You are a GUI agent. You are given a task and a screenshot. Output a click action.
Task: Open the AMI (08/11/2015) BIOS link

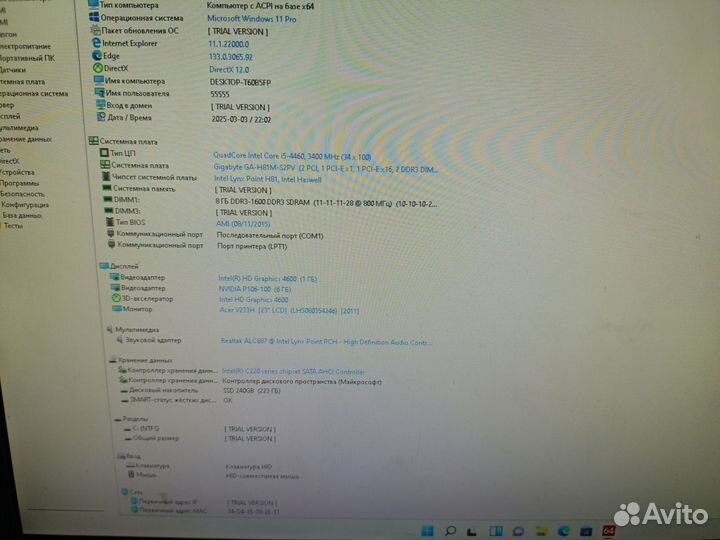tap(243, 224)
